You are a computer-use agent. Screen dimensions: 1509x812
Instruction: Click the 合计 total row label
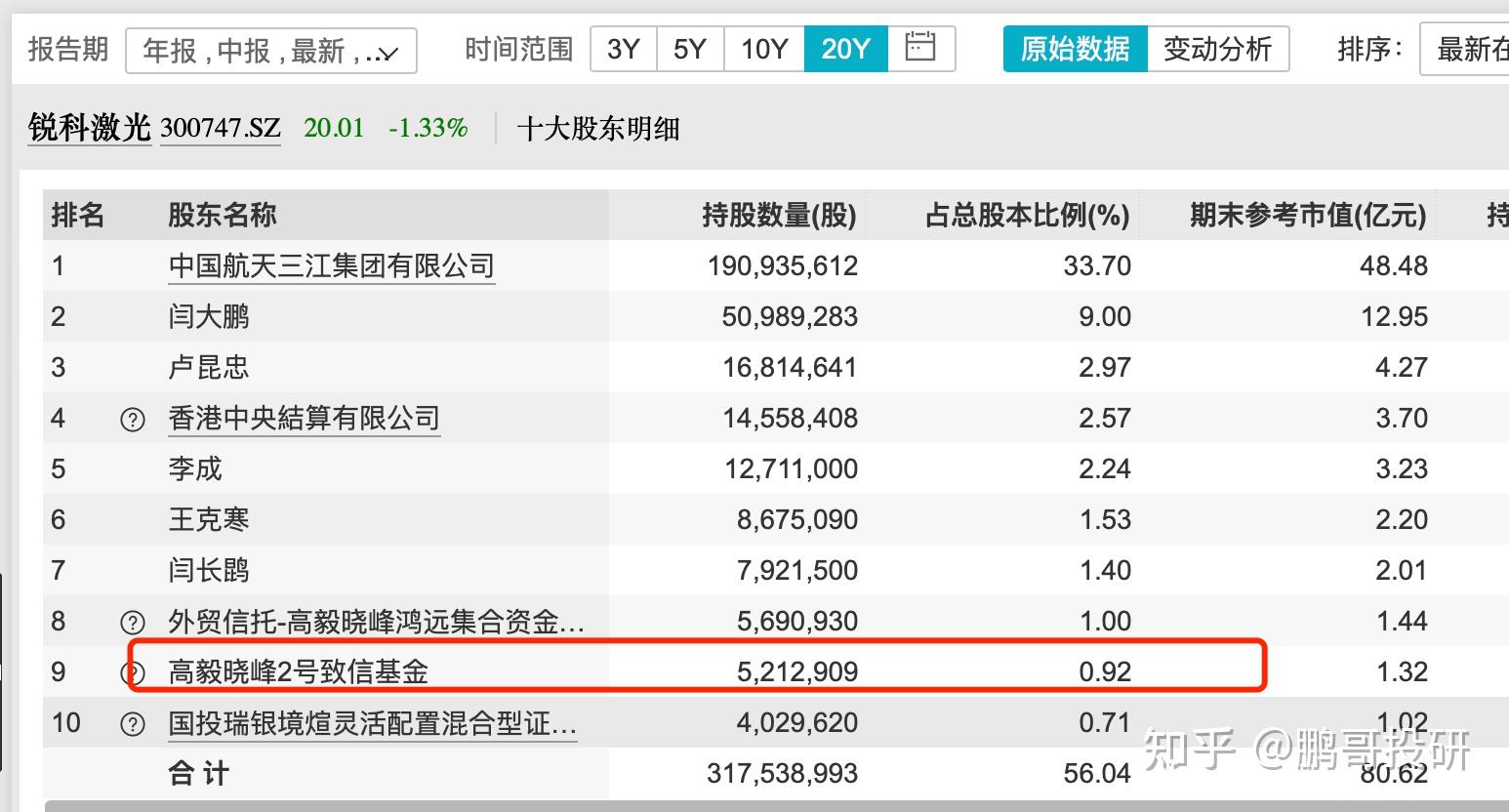199,773
